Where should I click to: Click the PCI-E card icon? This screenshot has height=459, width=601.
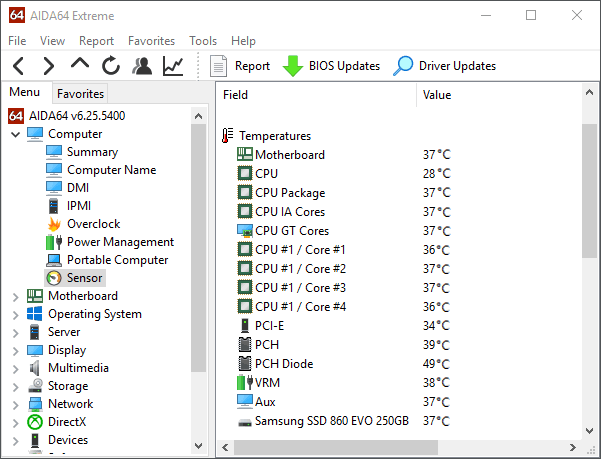pos(245,326)
